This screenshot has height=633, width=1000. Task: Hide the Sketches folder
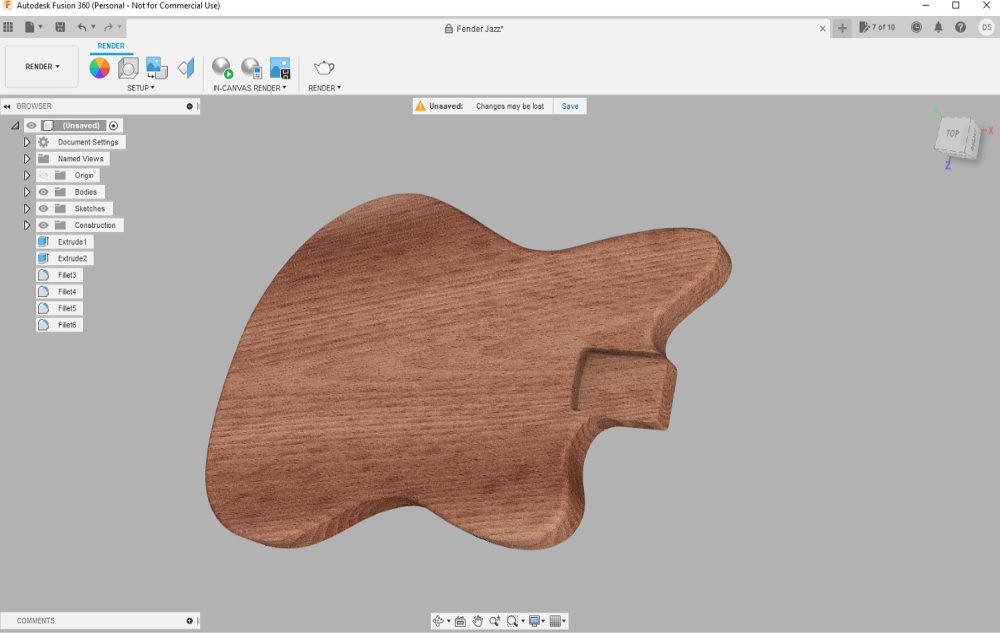pos(43,208)
